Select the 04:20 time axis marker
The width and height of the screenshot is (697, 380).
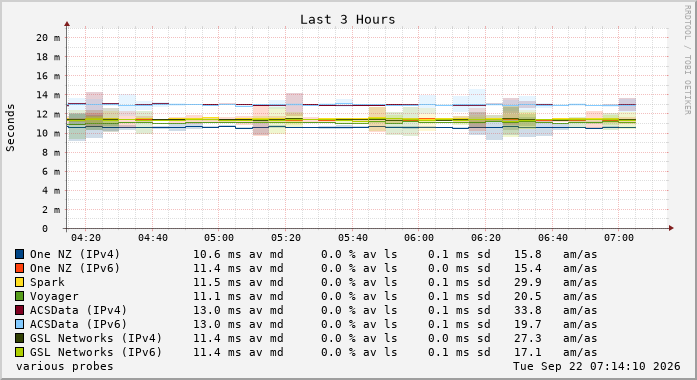(86, 238)
